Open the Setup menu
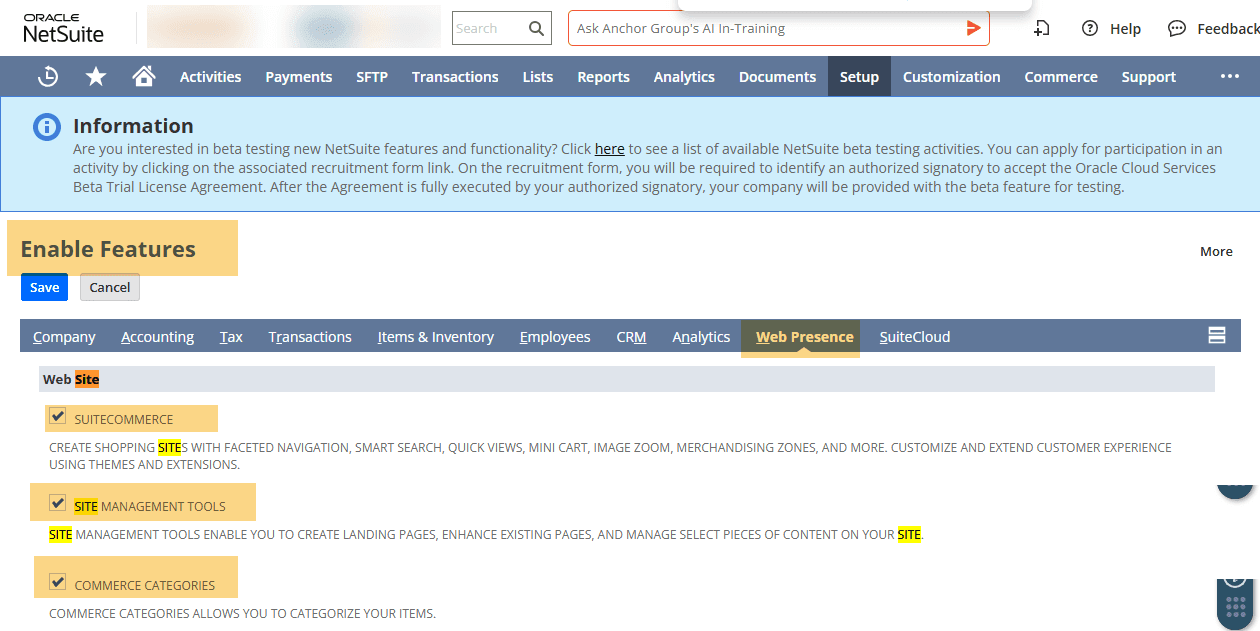1260x631 pixels. [x=859, y=77]
